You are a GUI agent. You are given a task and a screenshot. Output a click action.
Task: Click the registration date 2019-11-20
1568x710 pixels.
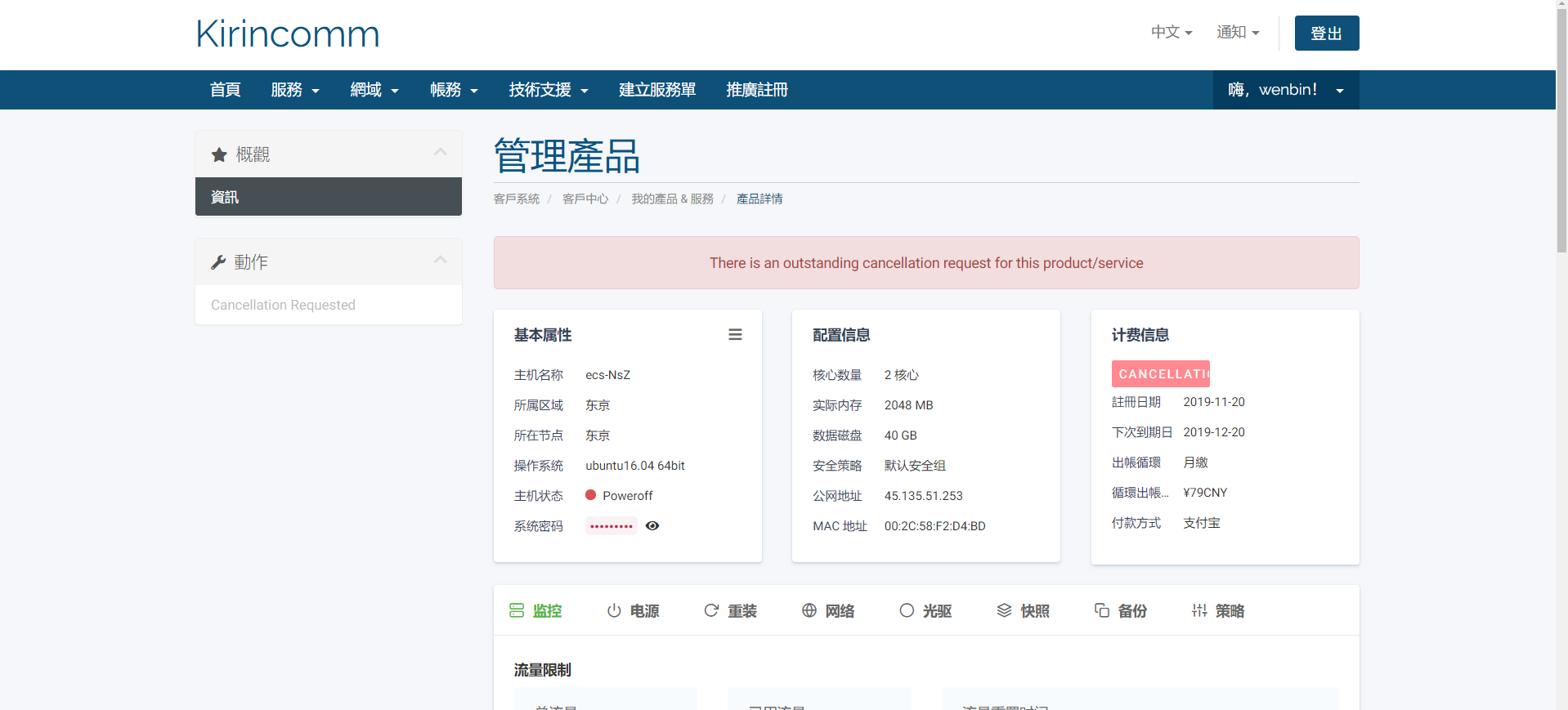(1214, 402)
